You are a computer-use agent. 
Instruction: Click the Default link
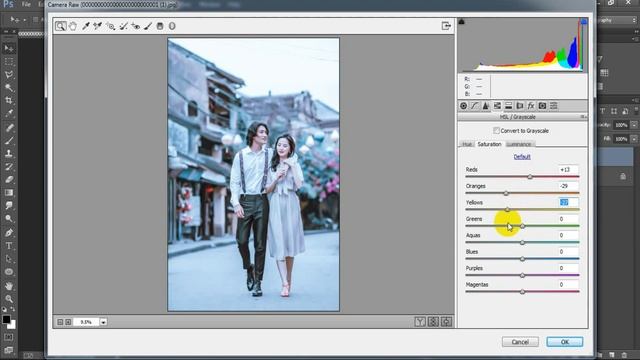pos(522,157)
